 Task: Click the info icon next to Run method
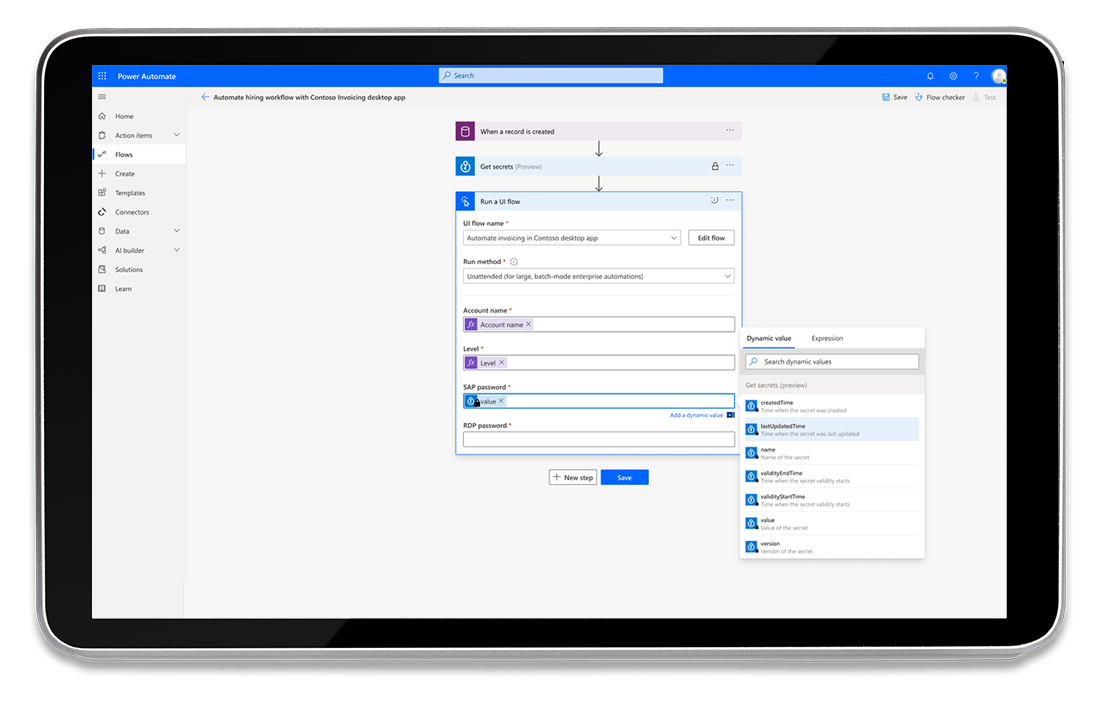tap(514, 262)
